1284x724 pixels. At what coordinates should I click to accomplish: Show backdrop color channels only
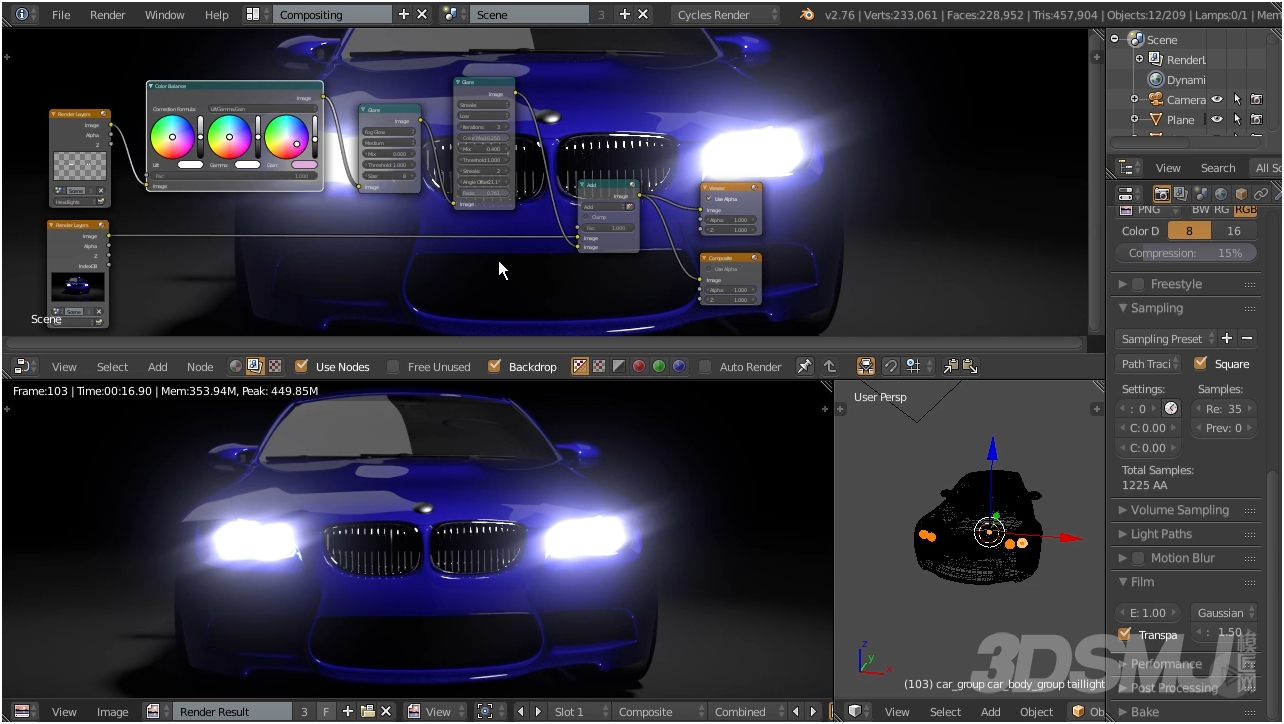[x=599, y=367]
